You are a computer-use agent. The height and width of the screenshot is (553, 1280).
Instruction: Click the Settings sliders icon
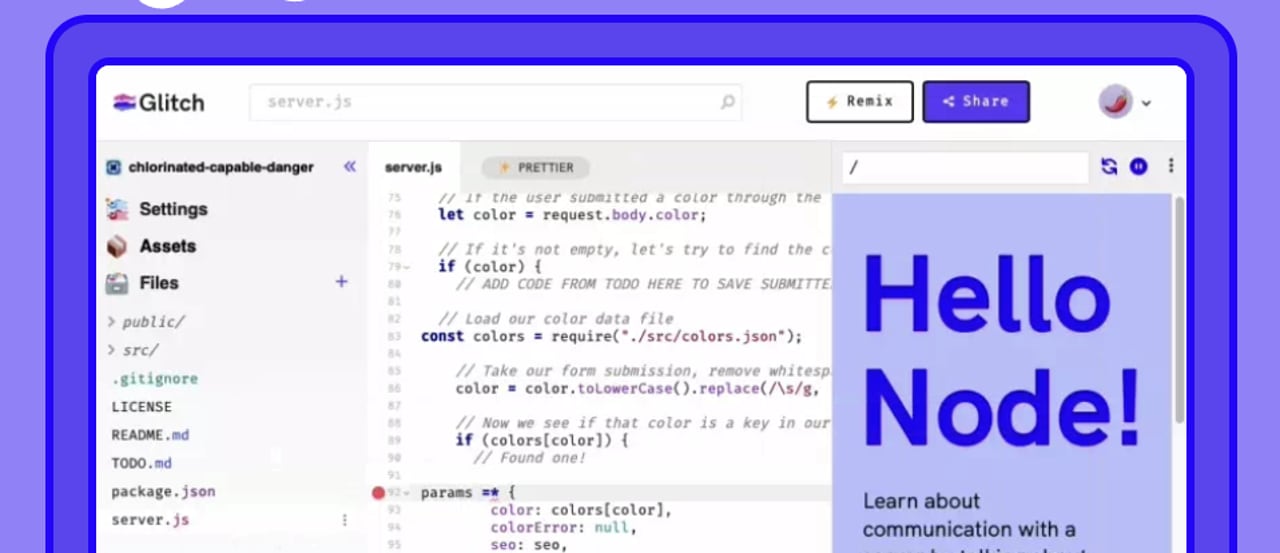117,209
